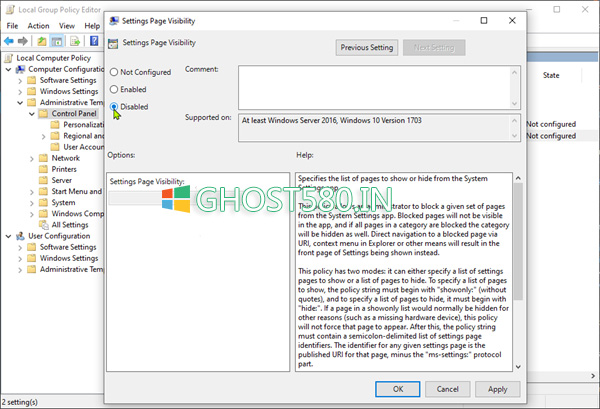The image size is (600, 409).
Task: Click the Help text scrollbar thumb
Action: click(x=518, y=241)
